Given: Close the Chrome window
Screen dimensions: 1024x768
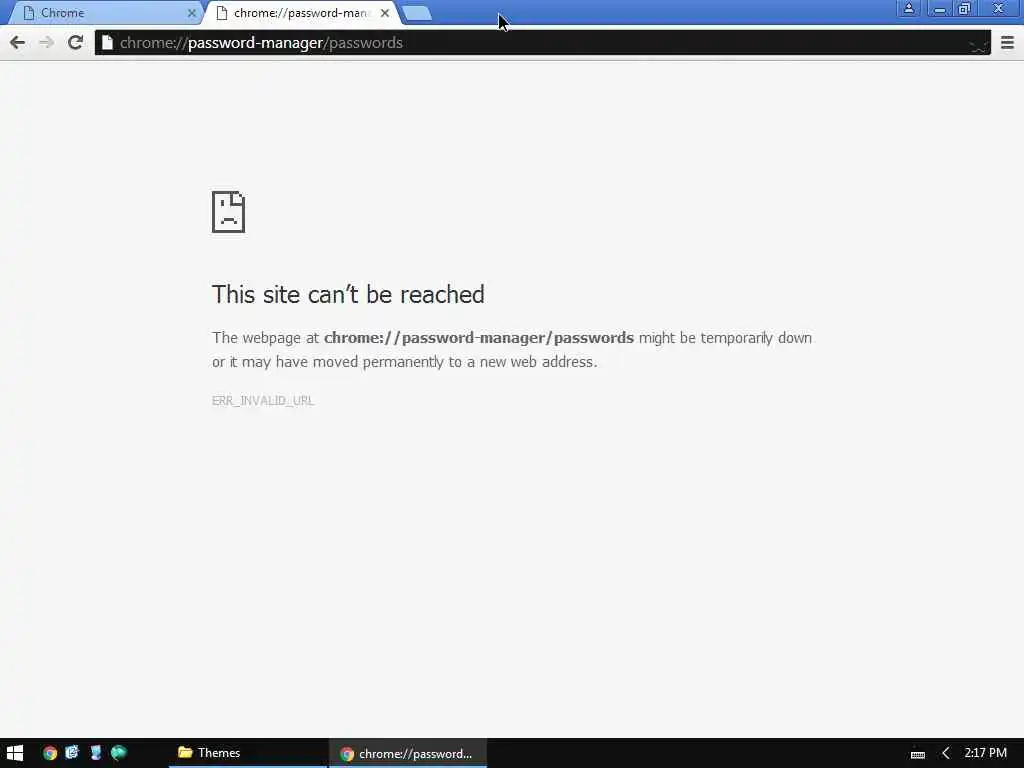Looking at the screenshot, I should 999,8.
